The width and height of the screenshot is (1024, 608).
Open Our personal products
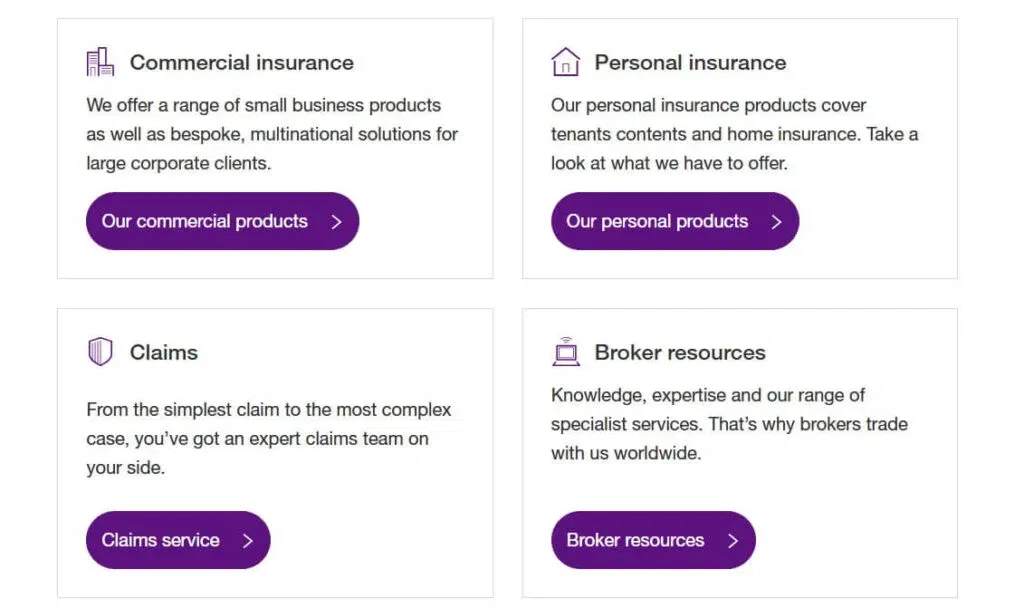pos(674,221)
